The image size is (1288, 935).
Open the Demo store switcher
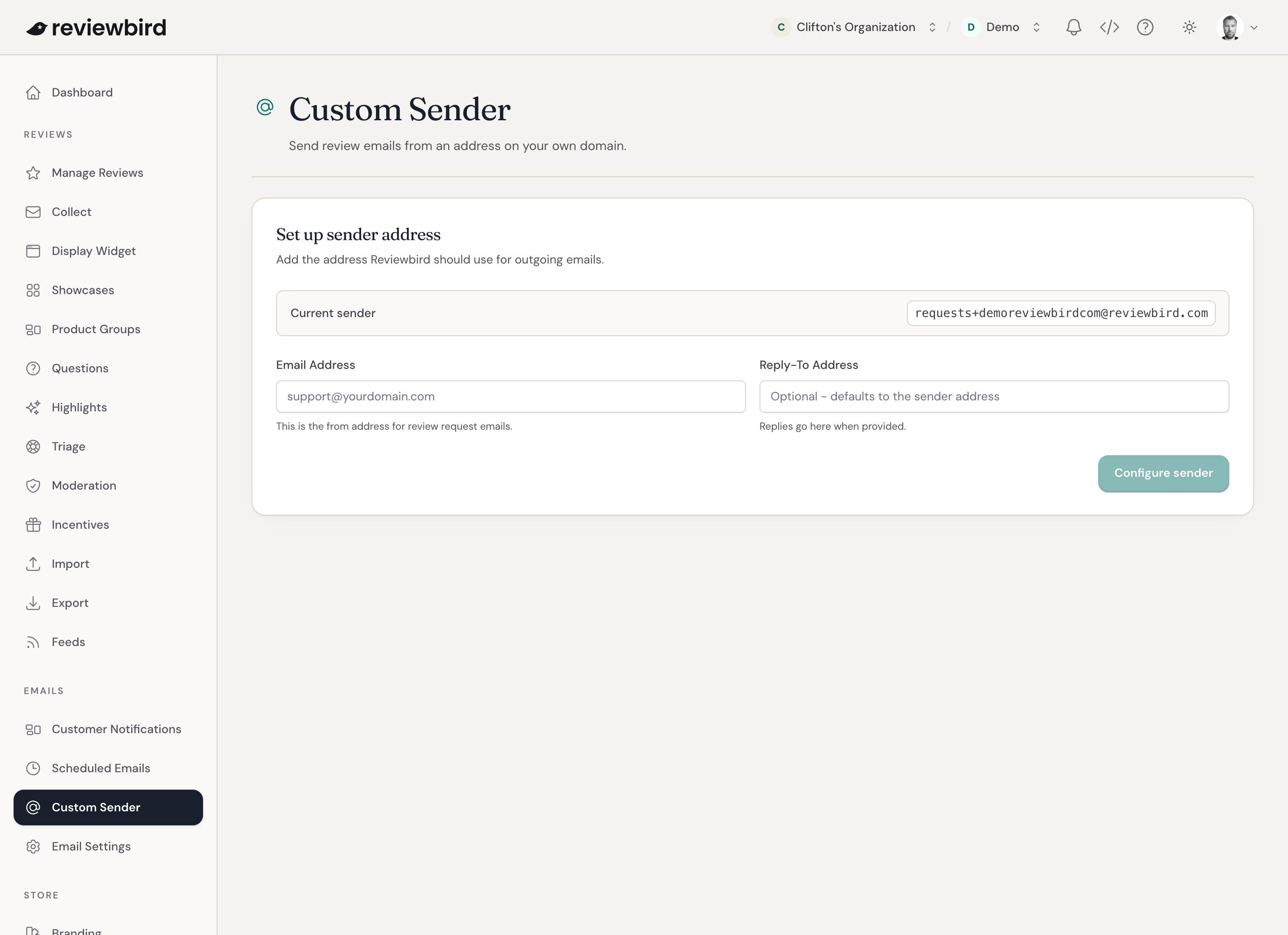[1001, 27]
